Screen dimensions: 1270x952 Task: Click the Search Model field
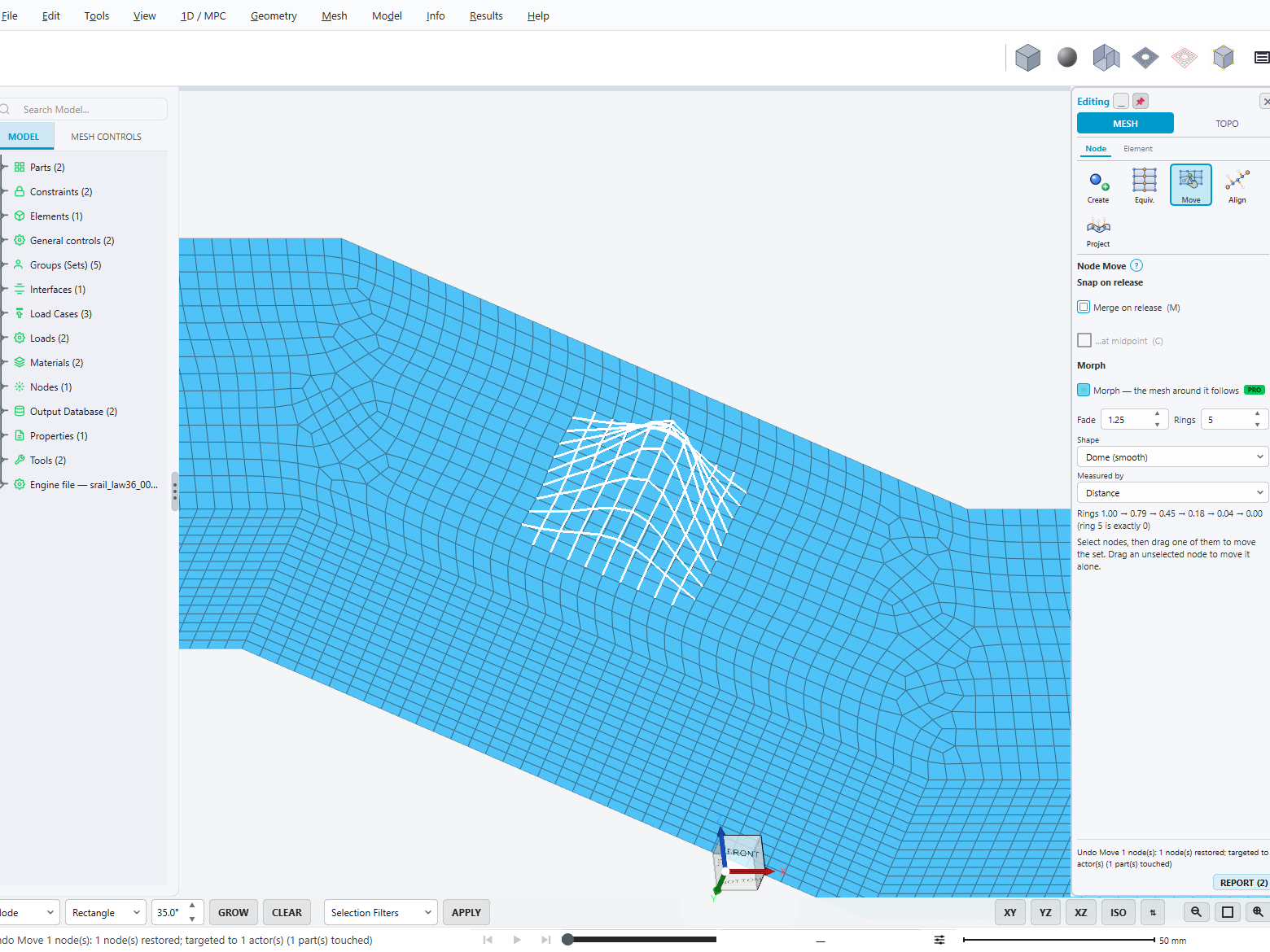click(83, 109)
